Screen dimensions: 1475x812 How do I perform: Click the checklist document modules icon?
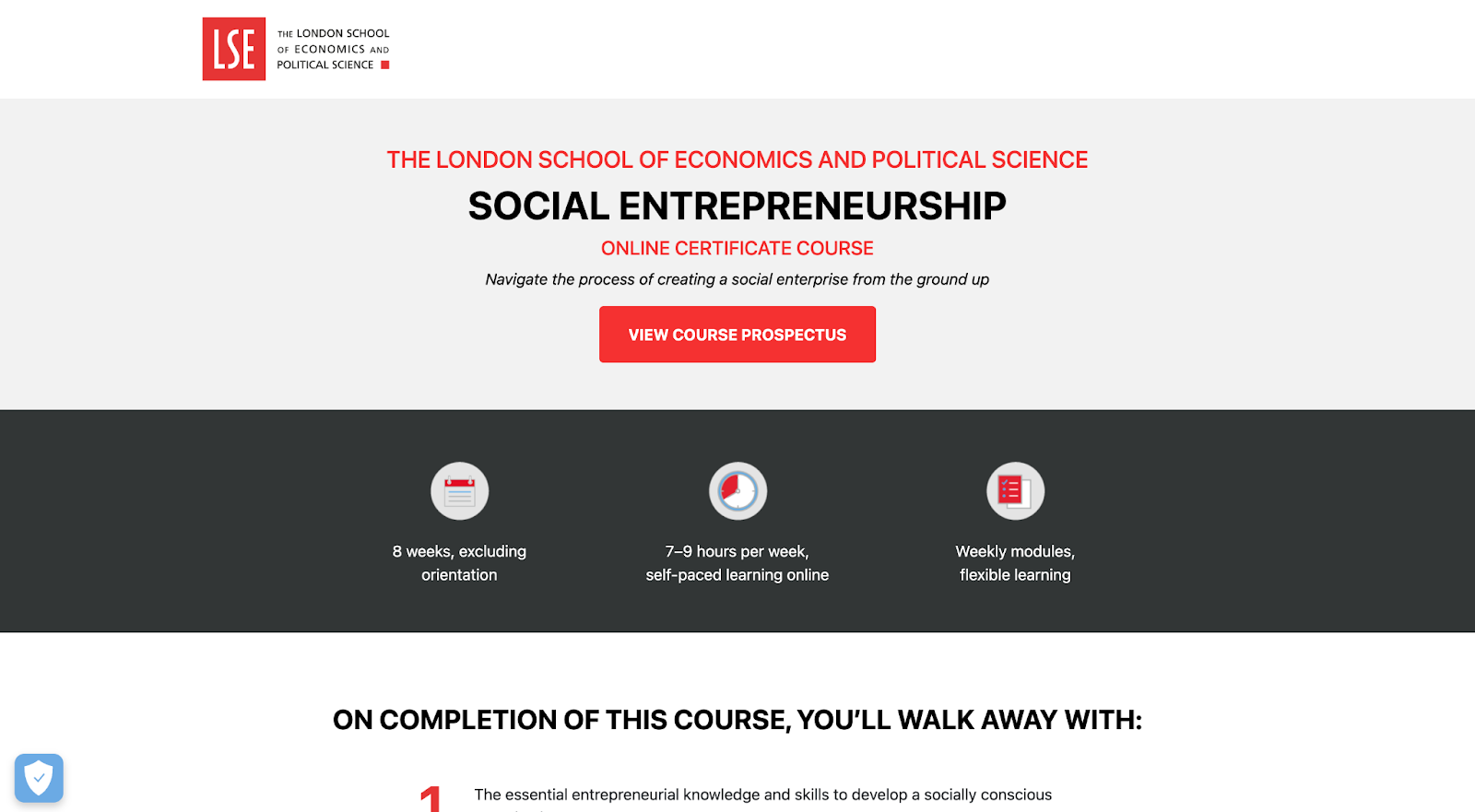(1015, 491)
